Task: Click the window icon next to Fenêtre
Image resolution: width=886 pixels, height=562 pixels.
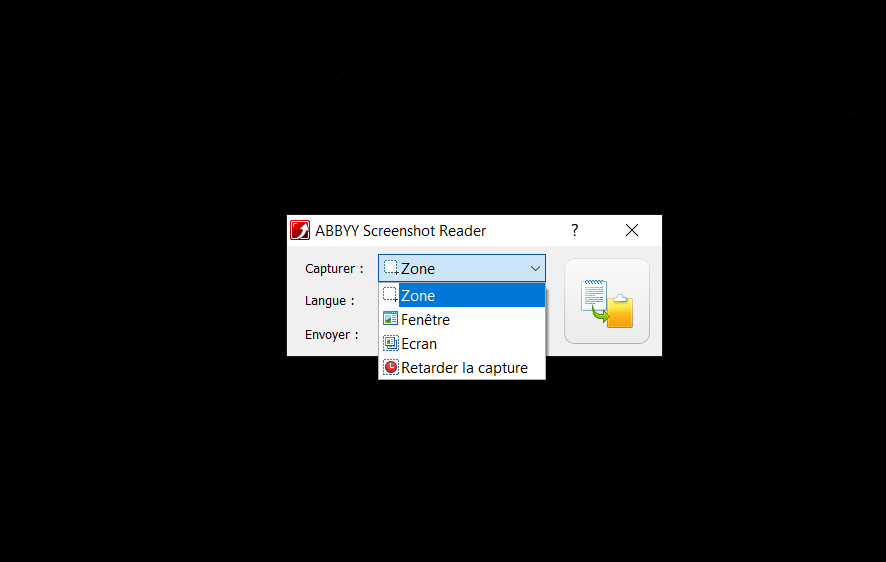Action: [390, 319]
